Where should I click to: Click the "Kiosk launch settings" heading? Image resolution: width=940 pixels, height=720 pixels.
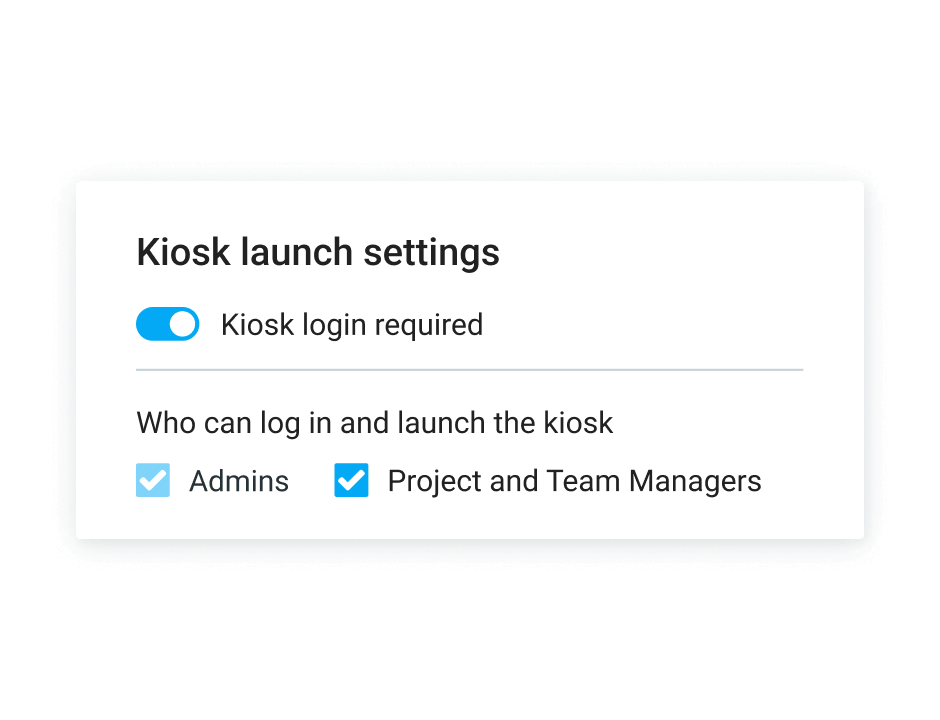(318, 252)
